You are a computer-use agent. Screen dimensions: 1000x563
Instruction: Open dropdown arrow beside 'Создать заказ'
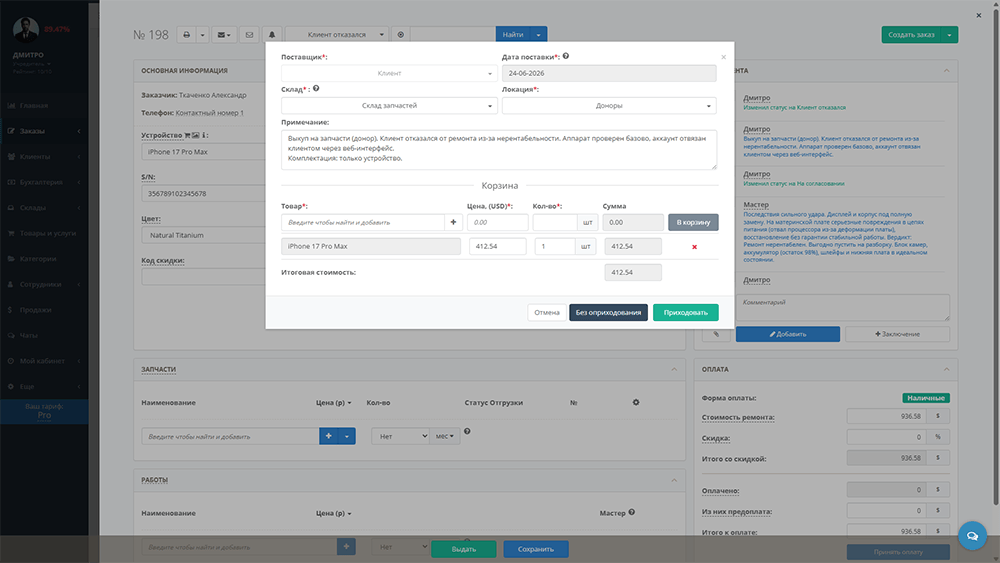click(x=950, y=34)
